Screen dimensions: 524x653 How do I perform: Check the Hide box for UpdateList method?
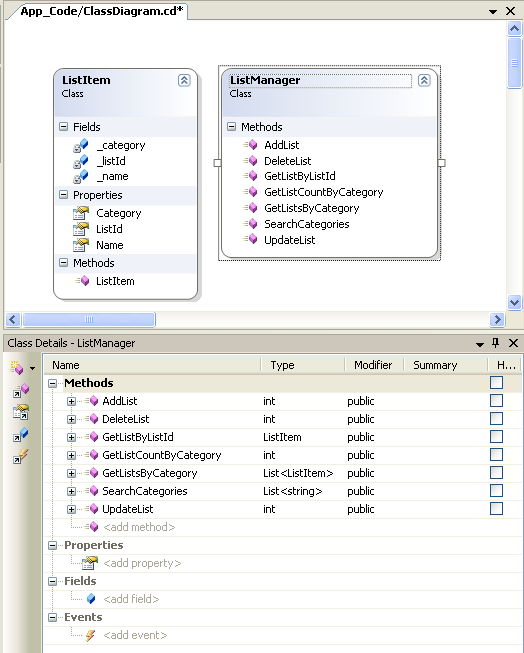tap(496, 508)
